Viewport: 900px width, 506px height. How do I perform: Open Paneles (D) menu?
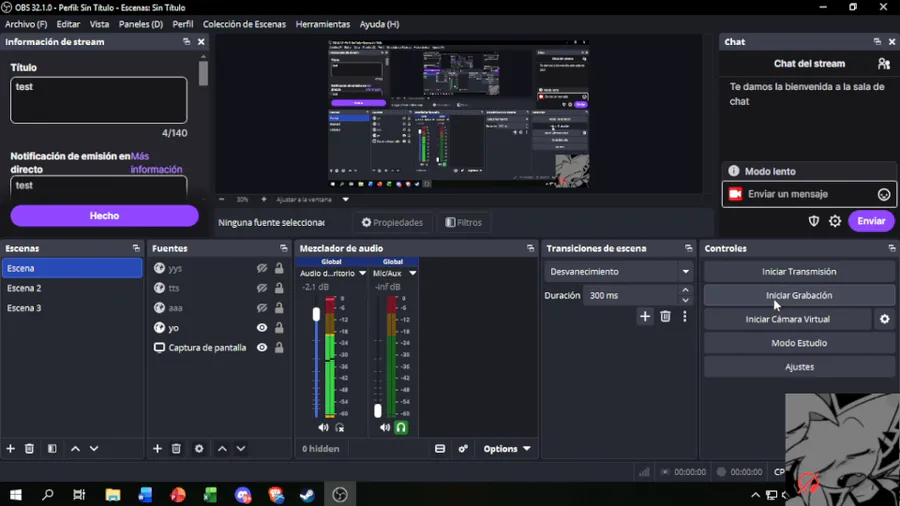141,24
